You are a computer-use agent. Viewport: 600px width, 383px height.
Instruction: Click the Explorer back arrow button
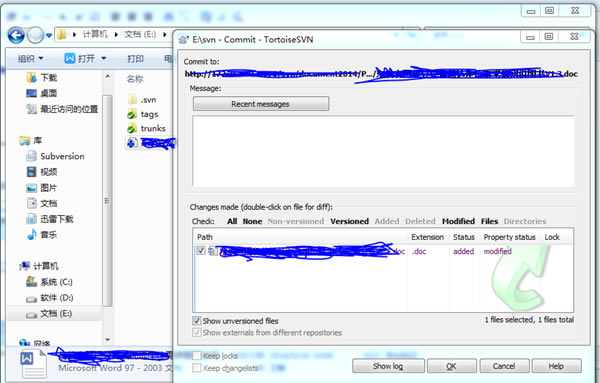(16, 36)
